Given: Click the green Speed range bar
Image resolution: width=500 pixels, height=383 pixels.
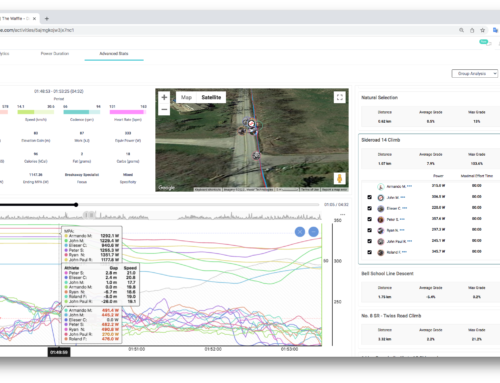Looking at the screenshot, I should (x=36, y=112).
